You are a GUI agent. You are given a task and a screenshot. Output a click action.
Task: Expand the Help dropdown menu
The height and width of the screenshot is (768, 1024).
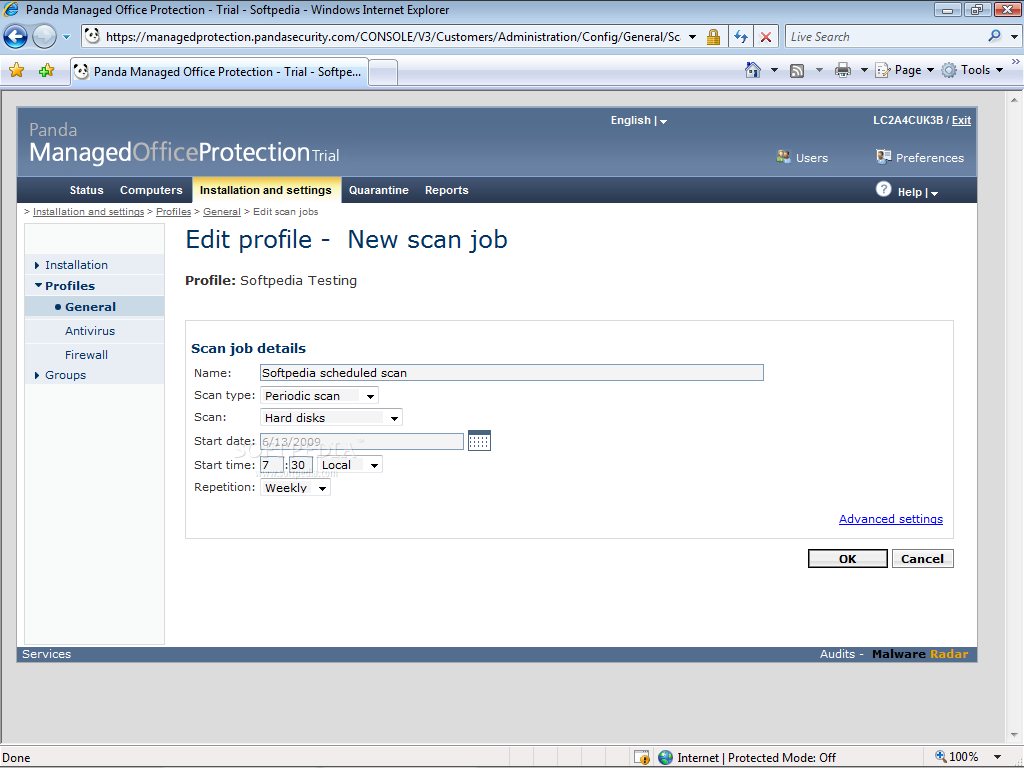[x=918, y=192]
